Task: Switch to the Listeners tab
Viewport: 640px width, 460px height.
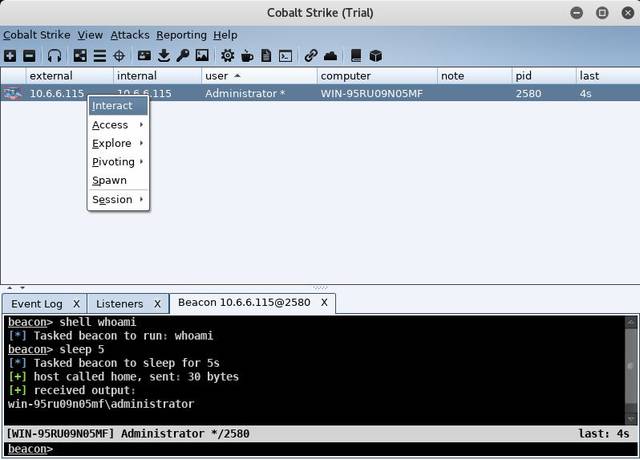Action: click(120, 304)
